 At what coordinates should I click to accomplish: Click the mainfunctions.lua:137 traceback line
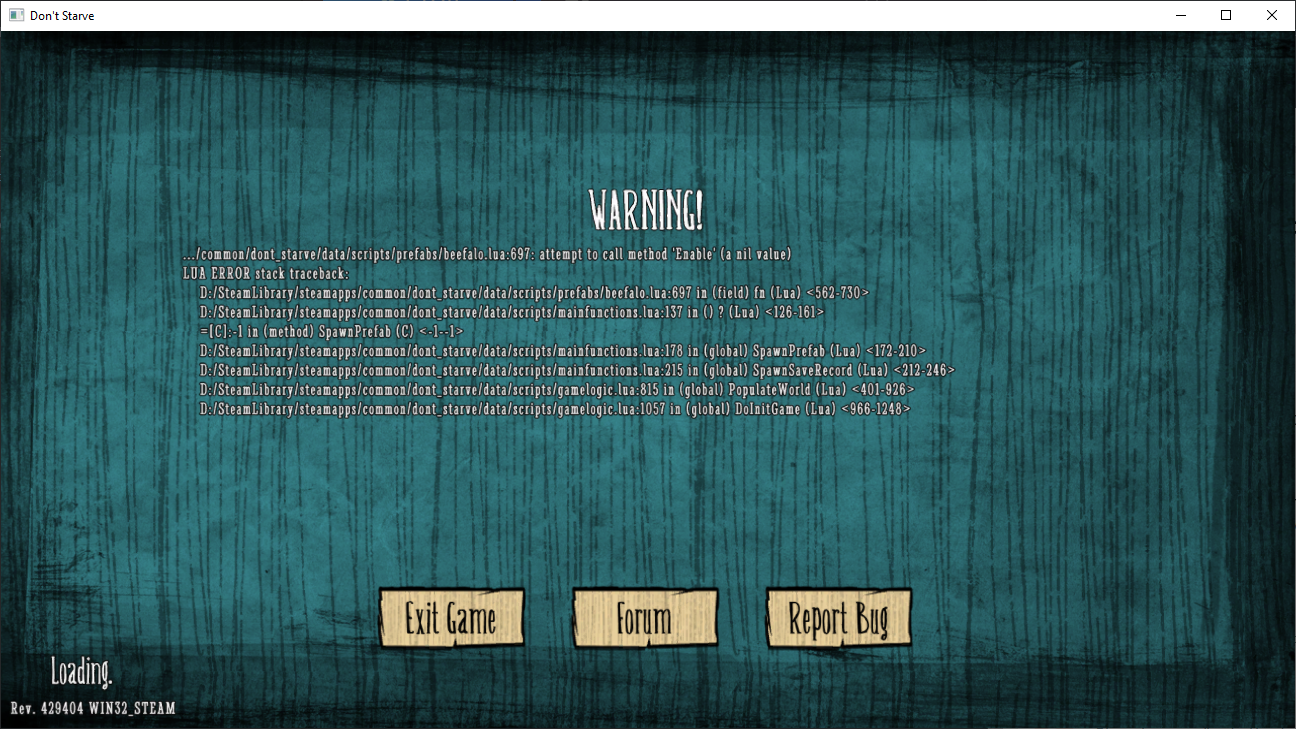pos(512,312)
